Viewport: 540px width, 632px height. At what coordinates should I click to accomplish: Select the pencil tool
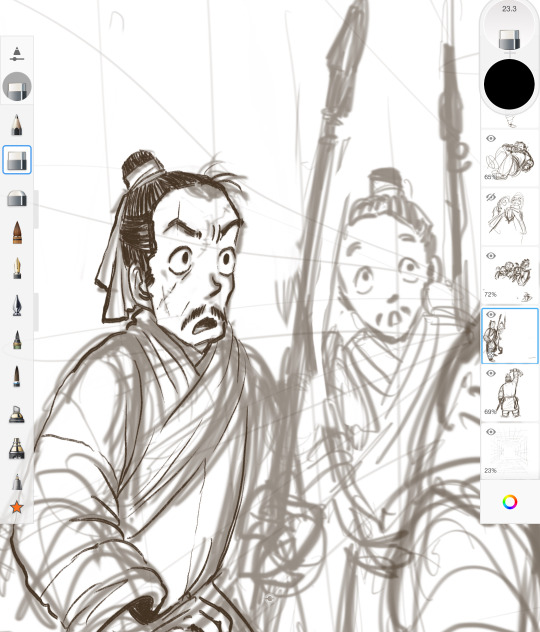click(x=17, y=125)
